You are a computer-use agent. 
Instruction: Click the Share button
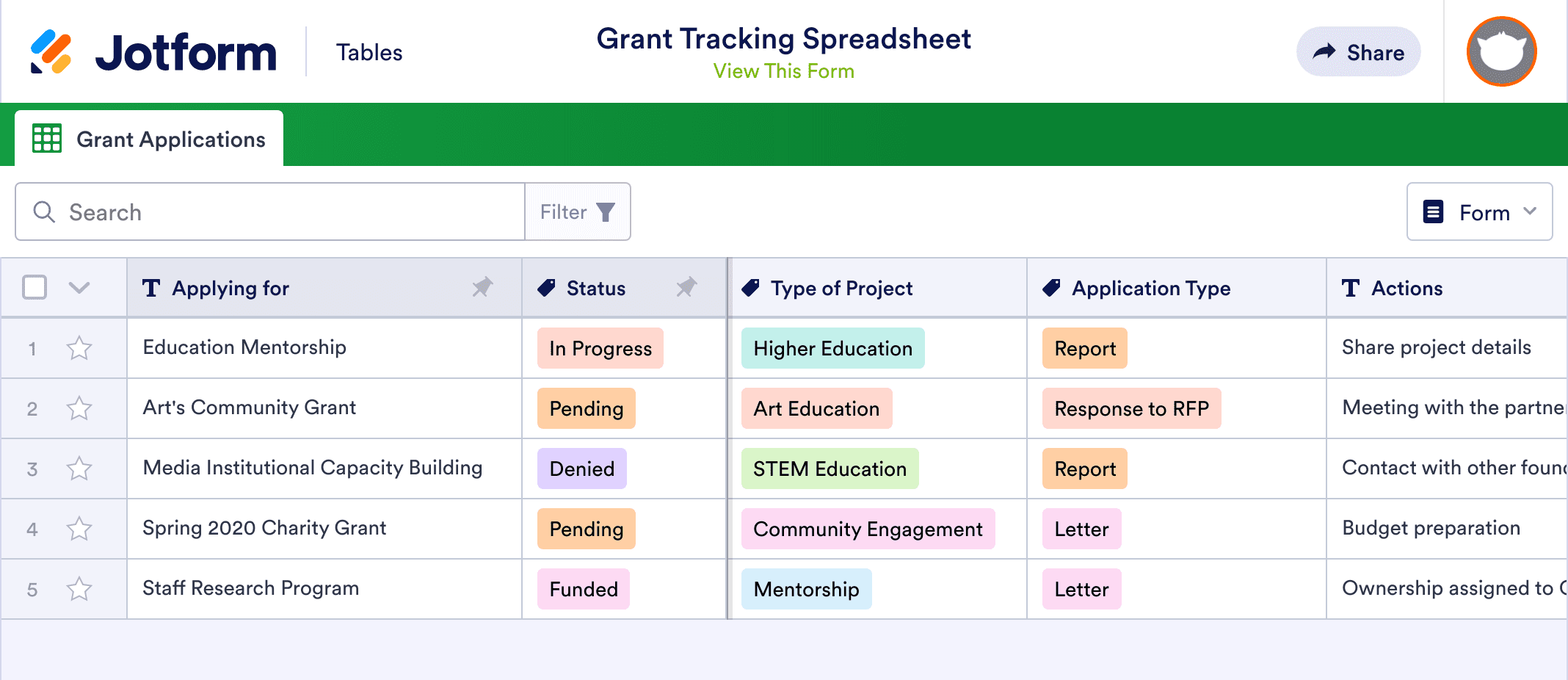point(1358,51)
